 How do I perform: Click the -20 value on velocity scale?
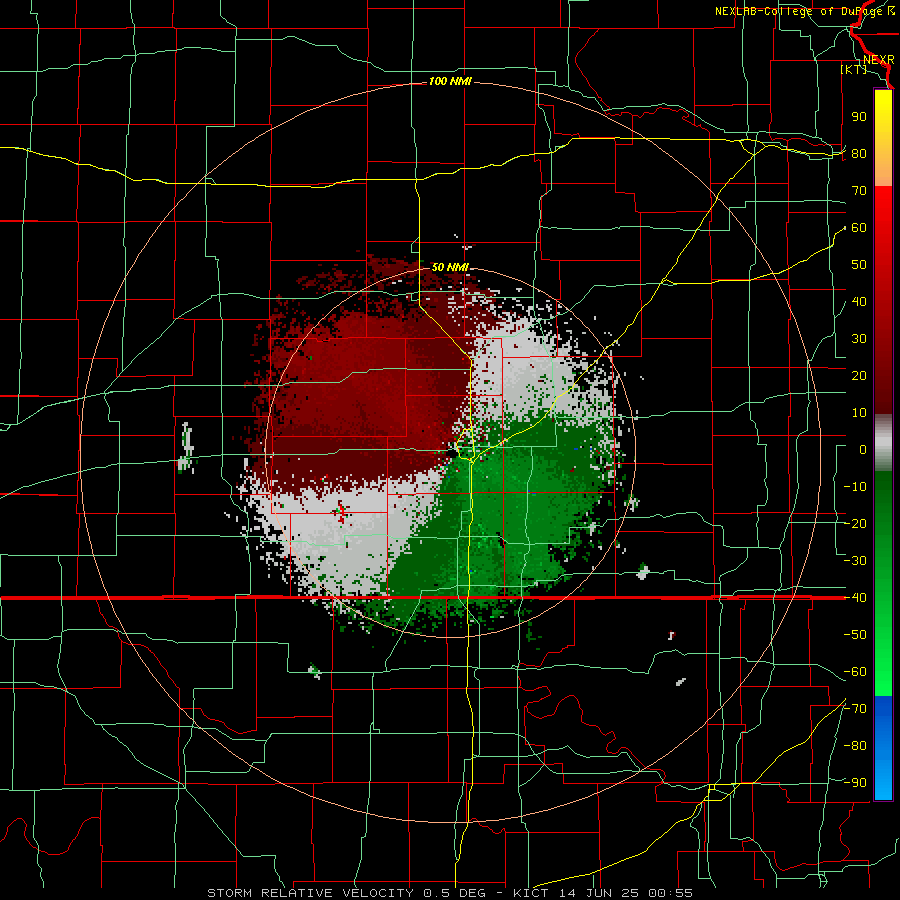(855, 524)
